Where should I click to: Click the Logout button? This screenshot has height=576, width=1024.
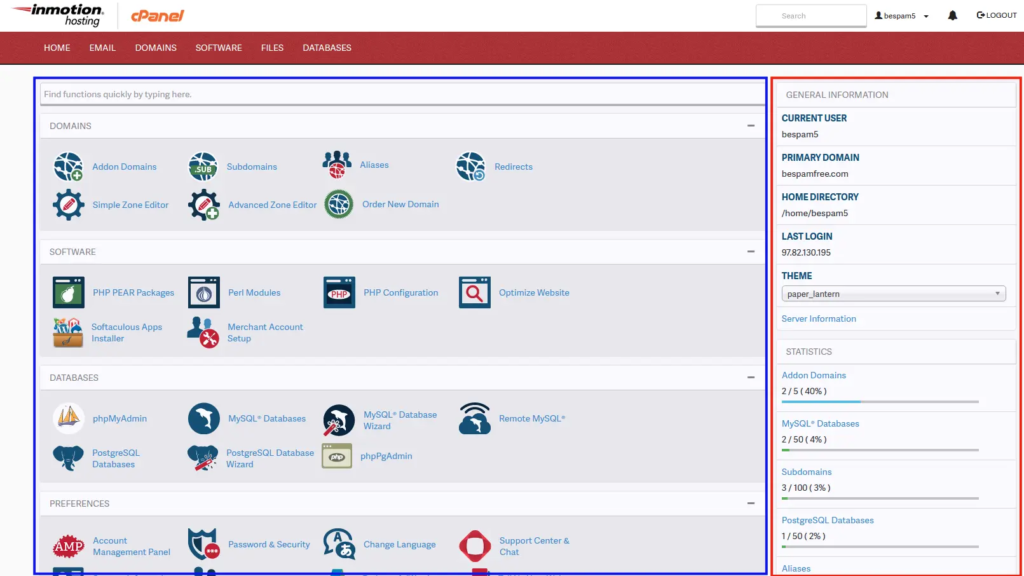[996, 16]
